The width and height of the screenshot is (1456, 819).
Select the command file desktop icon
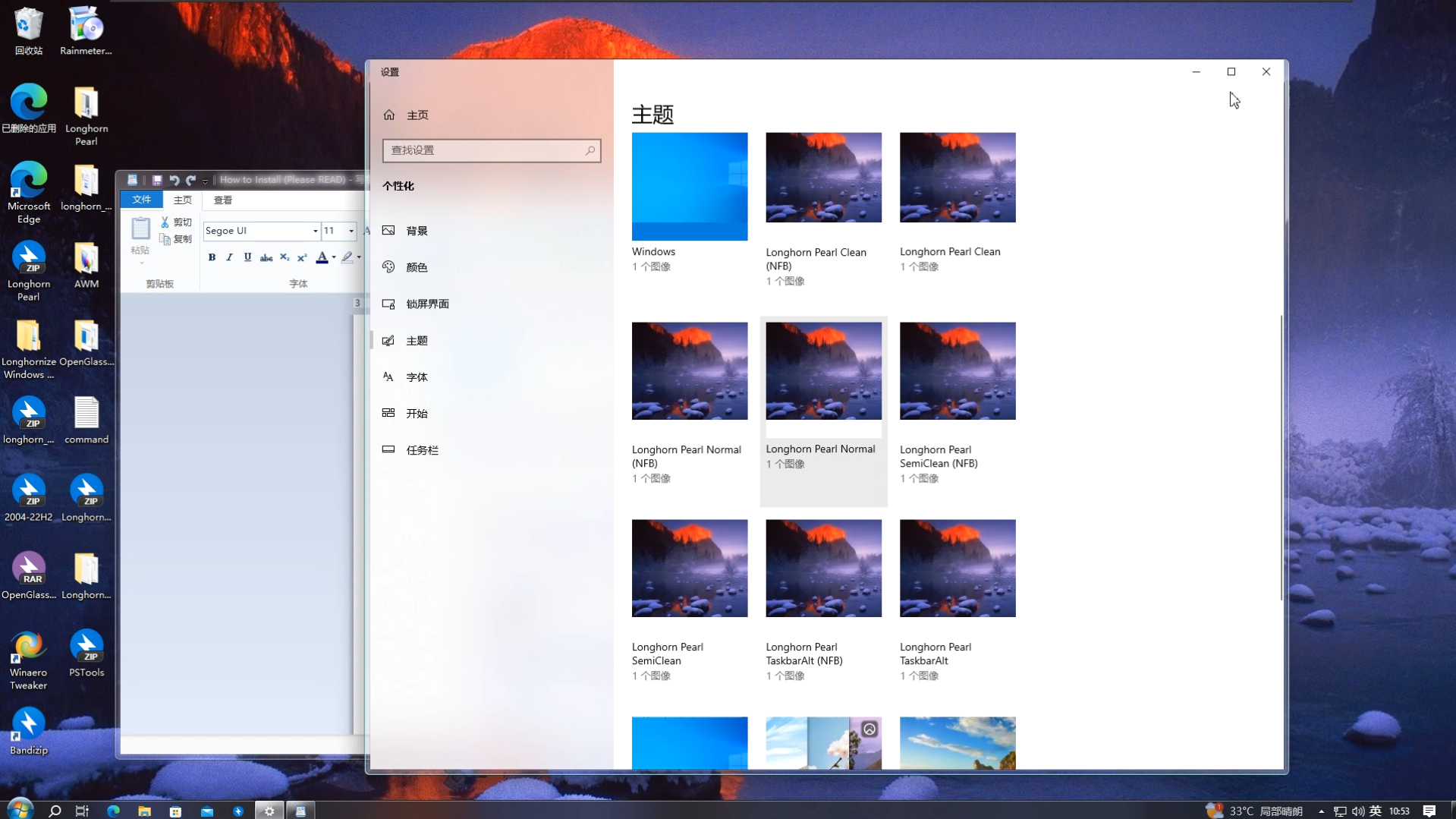pyautogui.click(x=86, y=421)
